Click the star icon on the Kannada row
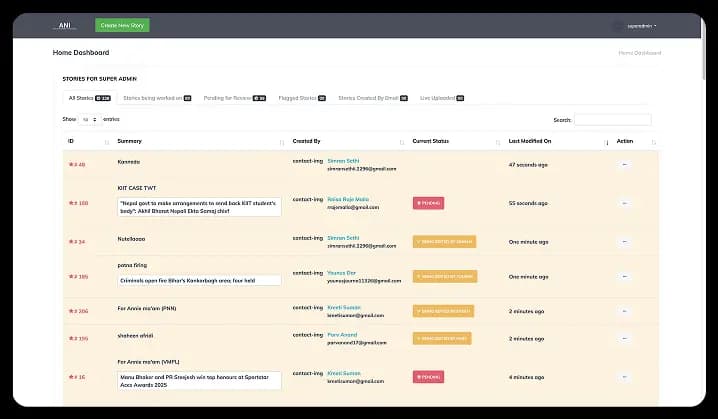The height and width of the screenshot is (419, 718). [71, 164]
